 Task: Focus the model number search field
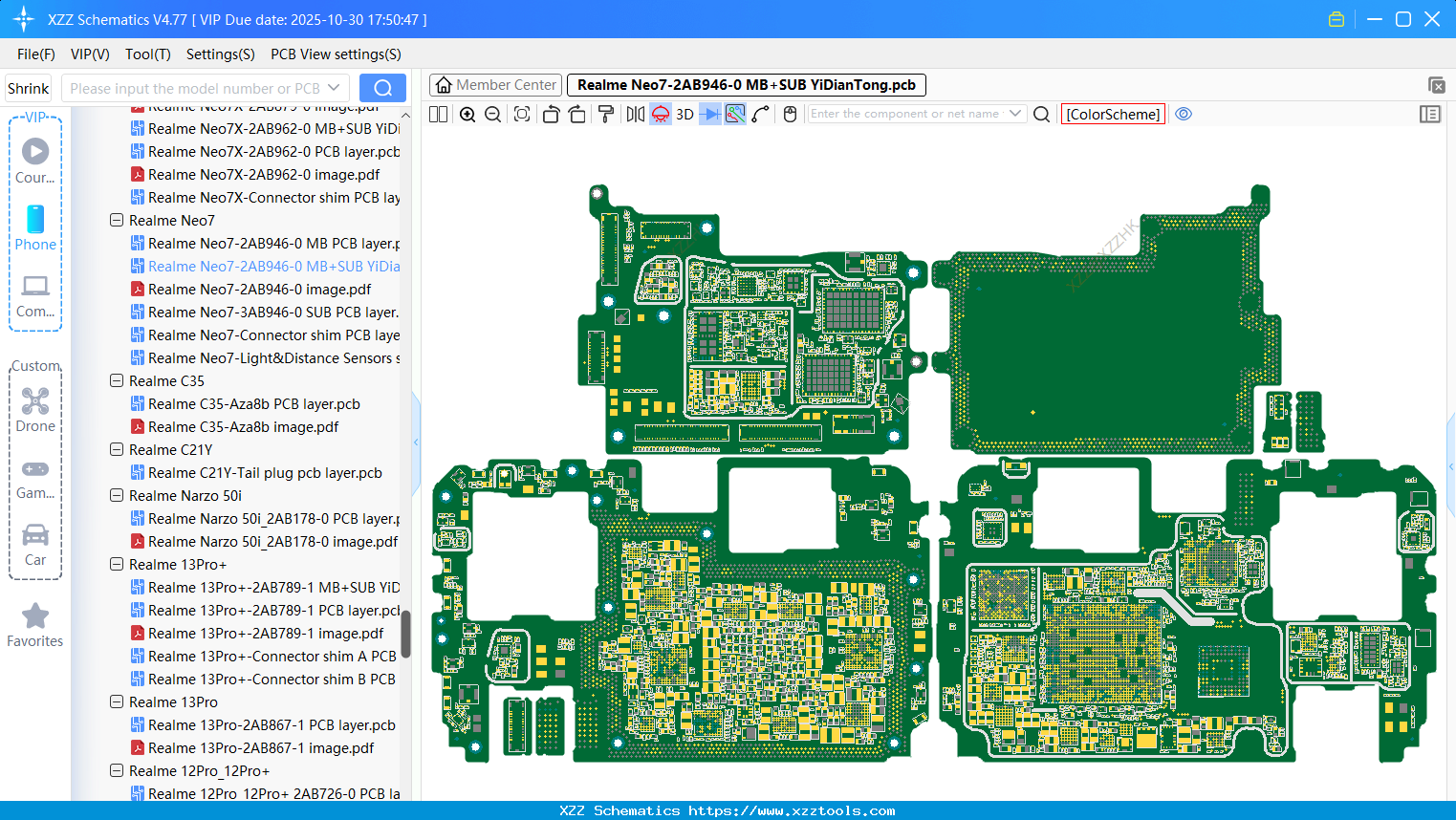click(194, 88)
